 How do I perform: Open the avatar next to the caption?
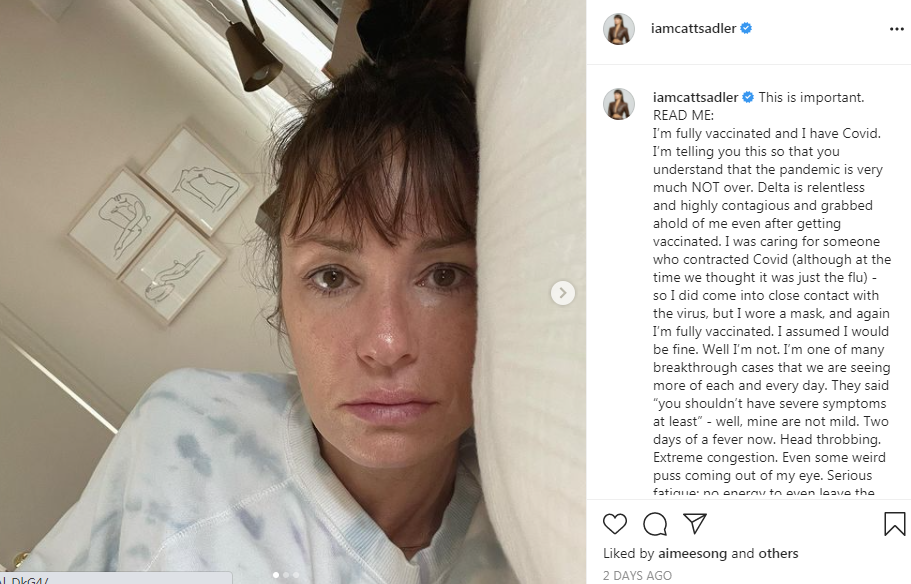pos(619,104)
